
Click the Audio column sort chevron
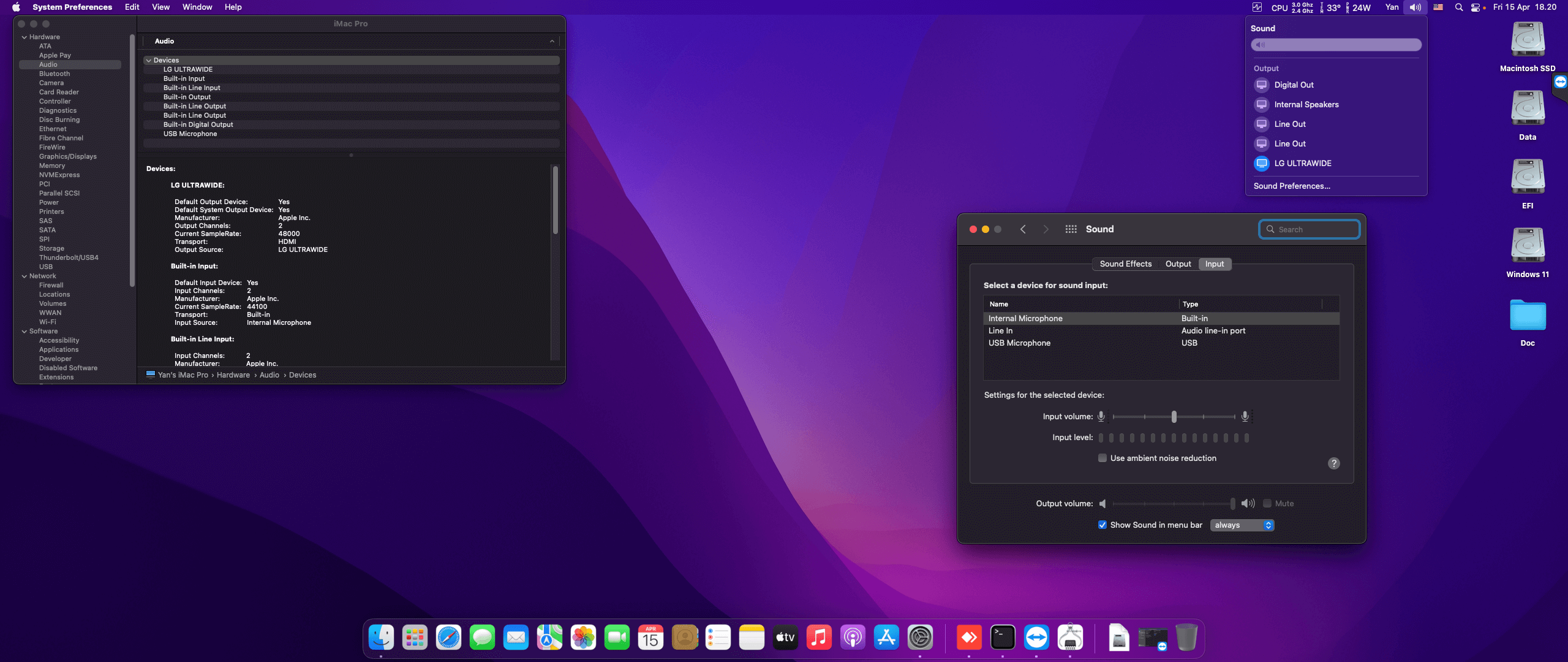click(x=552, y=42)
